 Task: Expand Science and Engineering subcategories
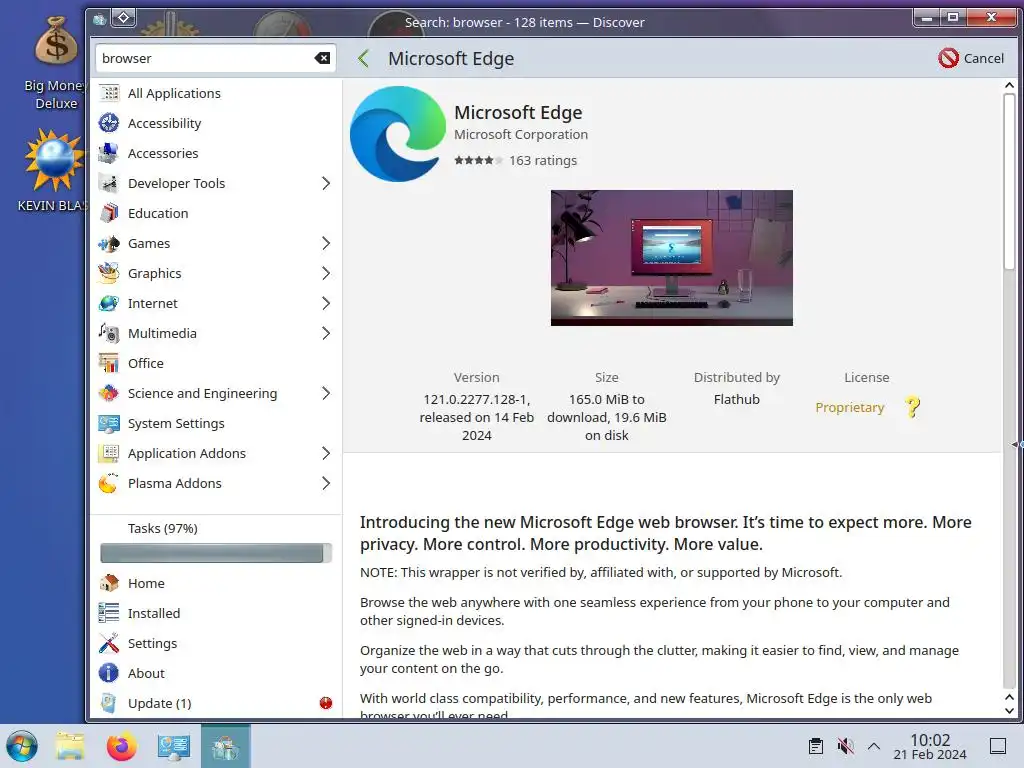coord(326,394)
